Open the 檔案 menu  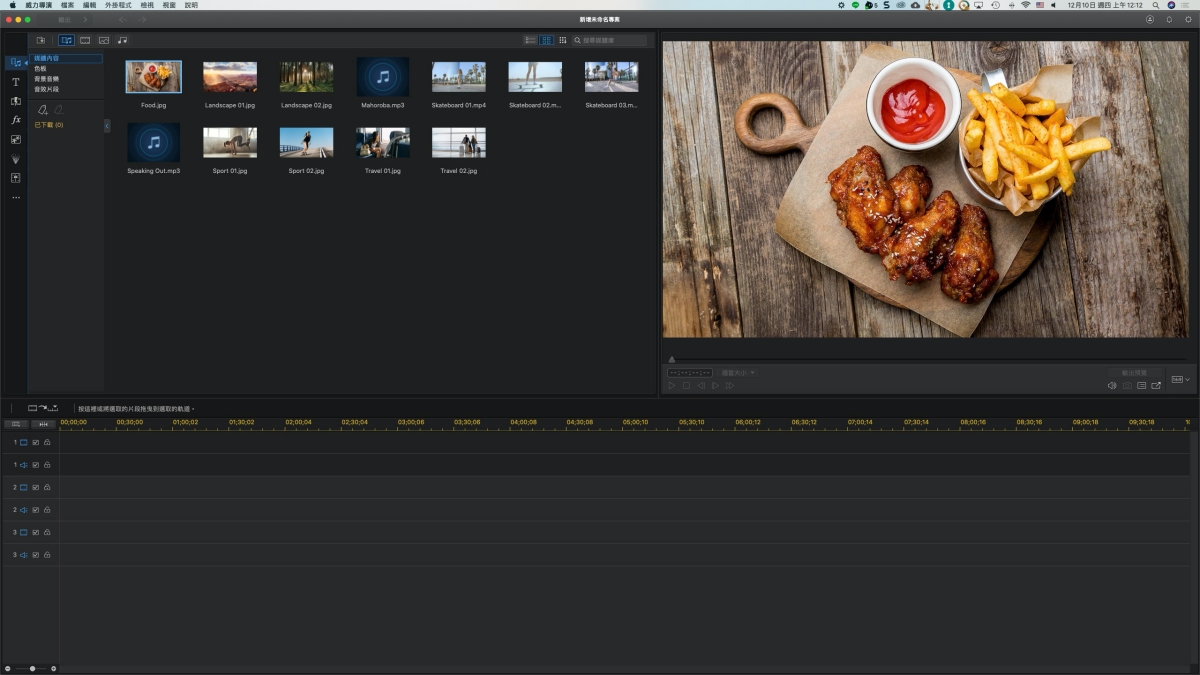pyautogui.click(x=67, y=5)
